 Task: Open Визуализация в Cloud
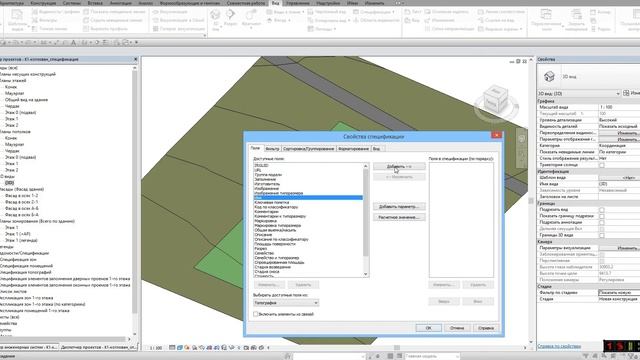[178, 20]
